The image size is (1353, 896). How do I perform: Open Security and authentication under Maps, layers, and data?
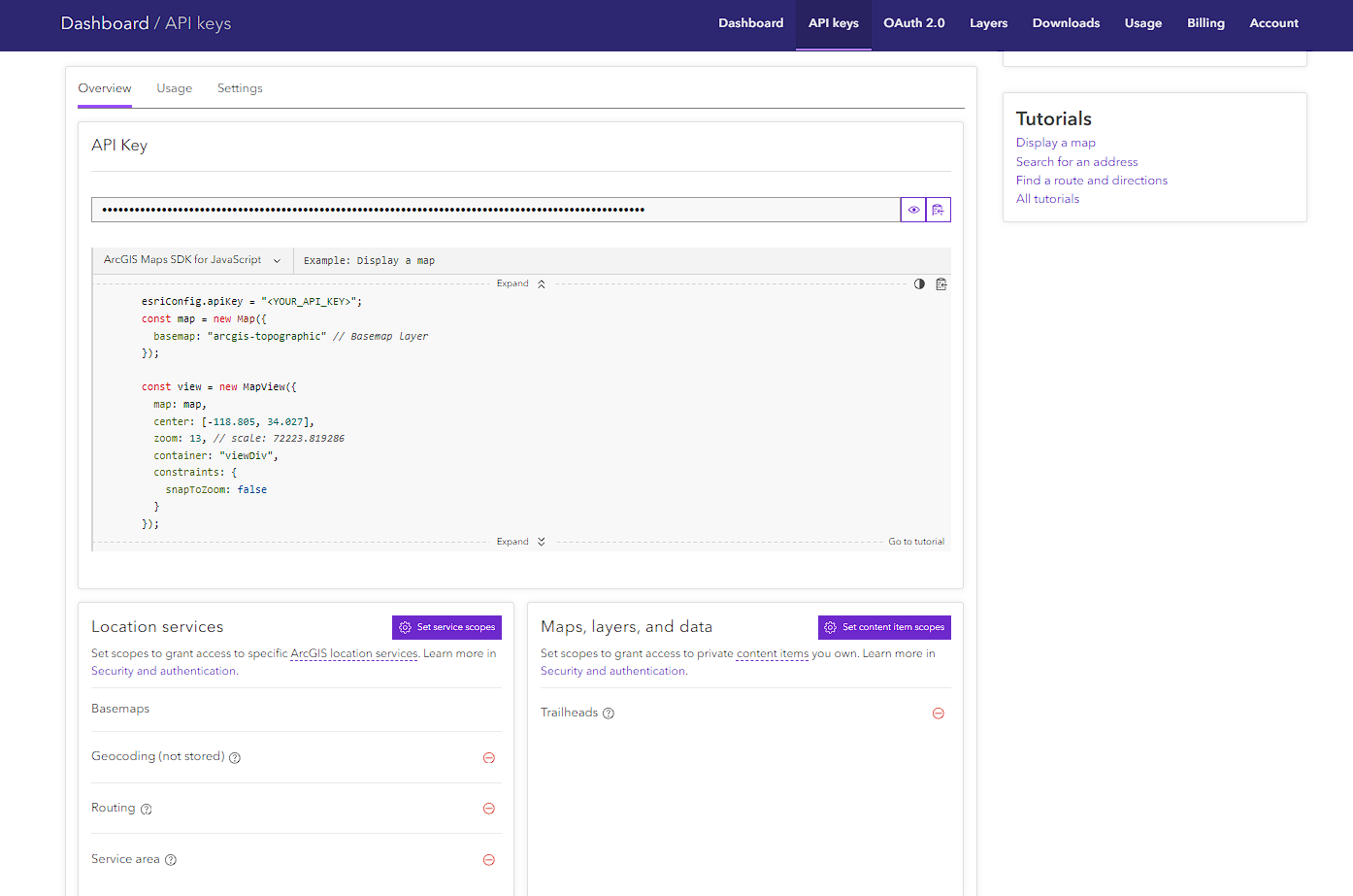612,672
